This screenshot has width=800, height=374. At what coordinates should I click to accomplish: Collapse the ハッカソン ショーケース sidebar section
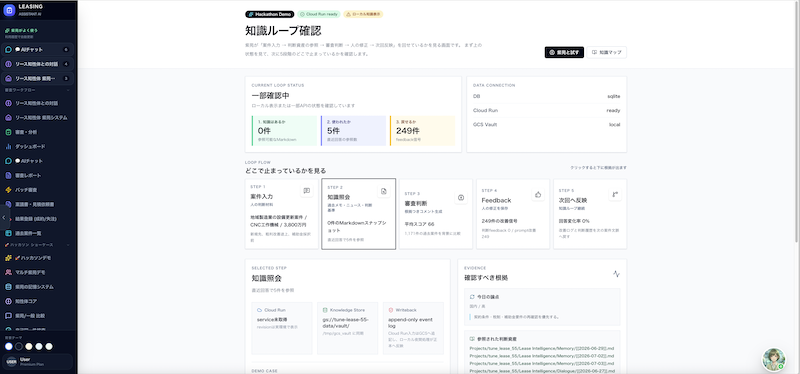69,244
